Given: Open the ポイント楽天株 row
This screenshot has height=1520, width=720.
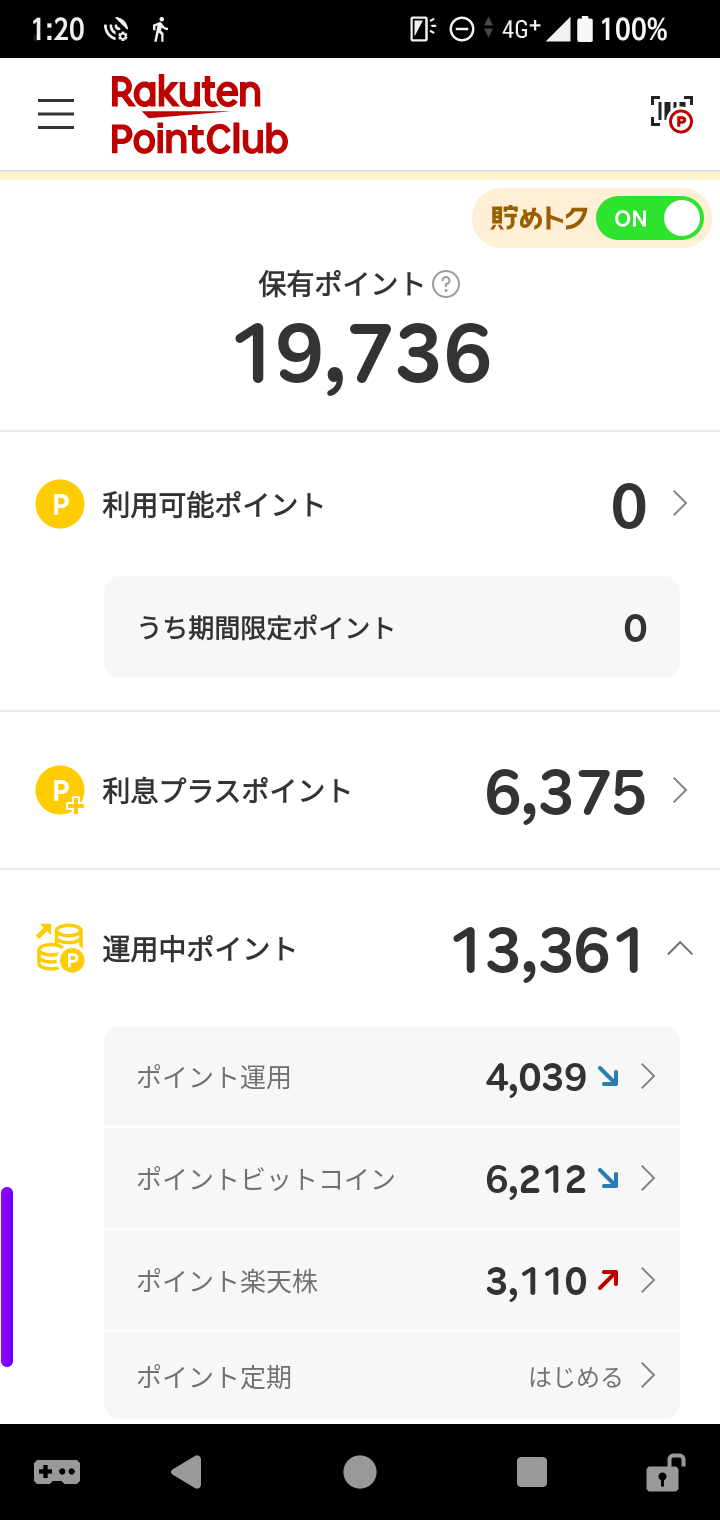Looking at the screenshot, I should click(392, 1281).
